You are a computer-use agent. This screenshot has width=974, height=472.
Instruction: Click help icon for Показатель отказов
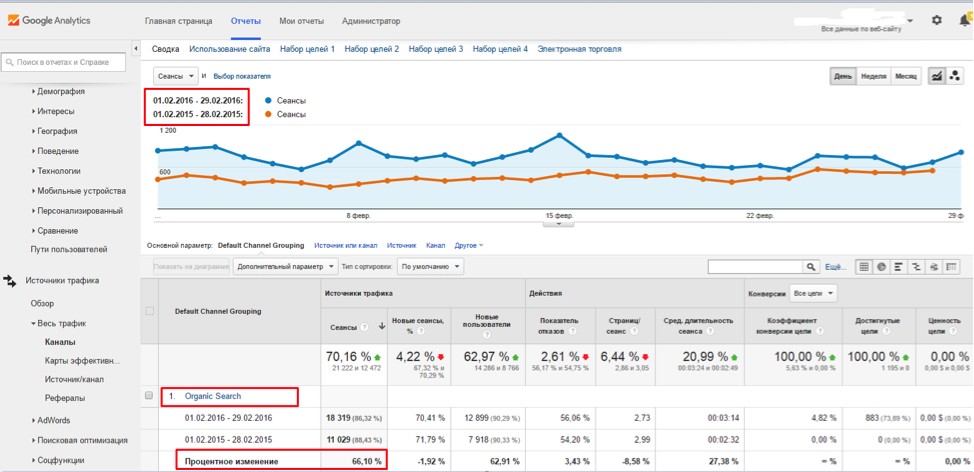pyautogui.click(x=575, y=331)
